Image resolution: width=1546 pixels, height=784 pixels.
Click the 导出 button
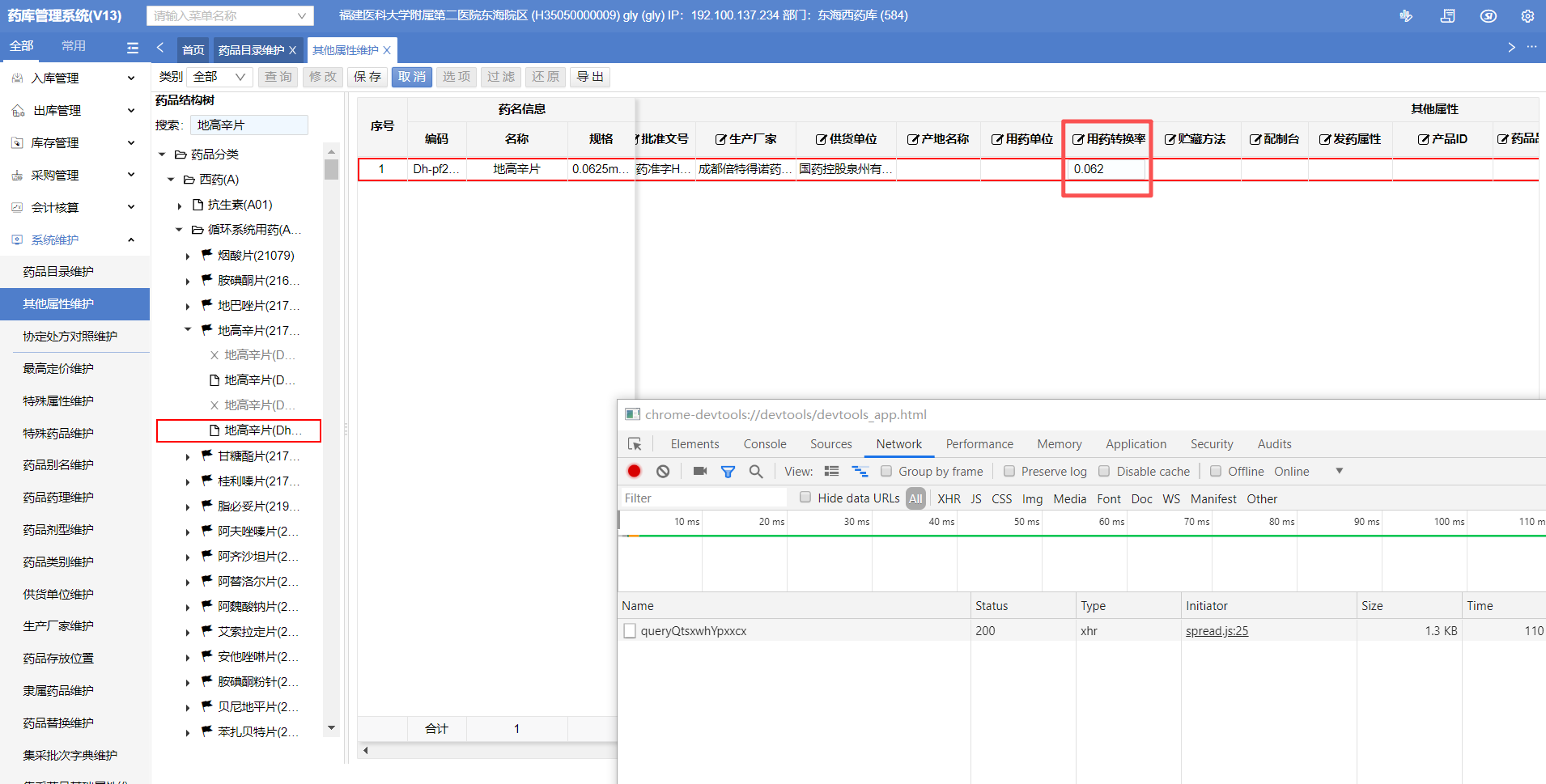(590, 77)
